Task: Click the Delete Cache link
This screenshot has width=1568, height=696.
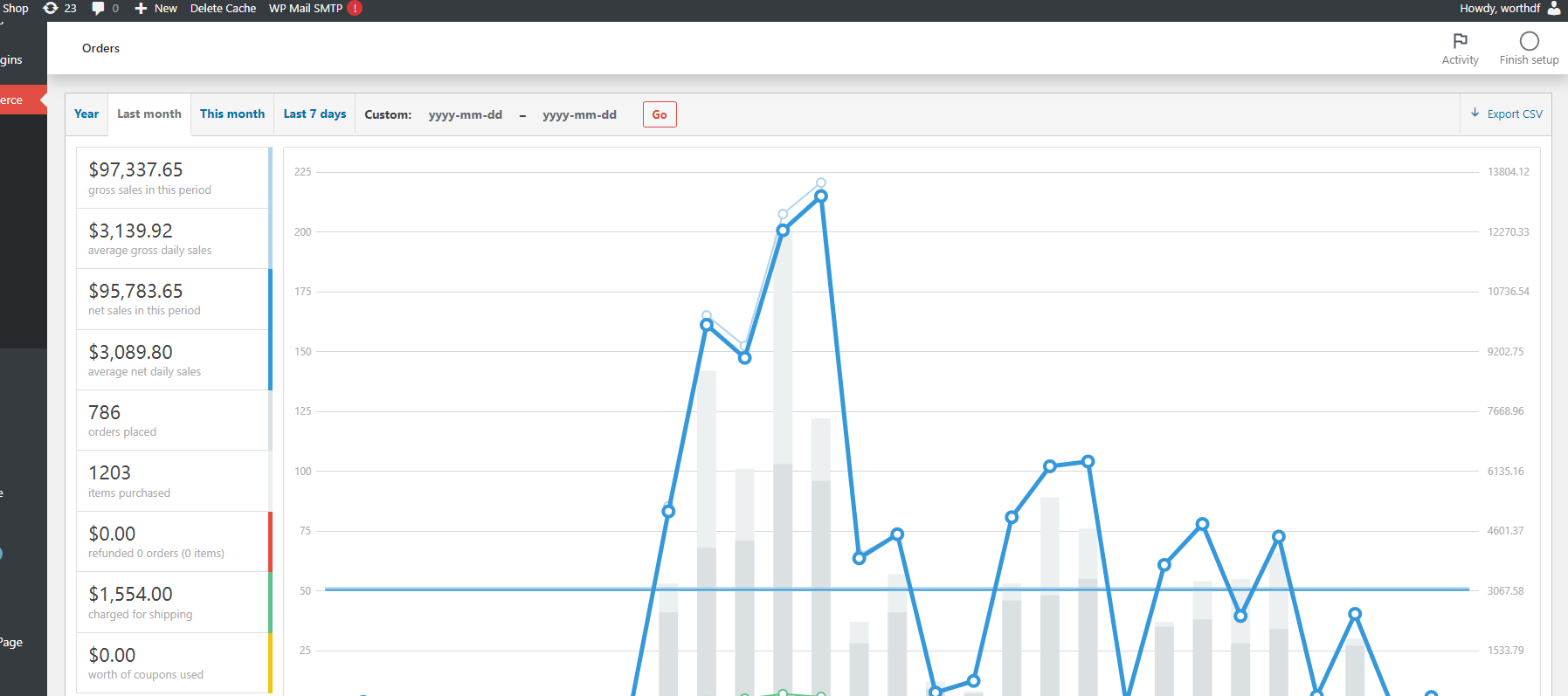Action: [x=223, y=8]
